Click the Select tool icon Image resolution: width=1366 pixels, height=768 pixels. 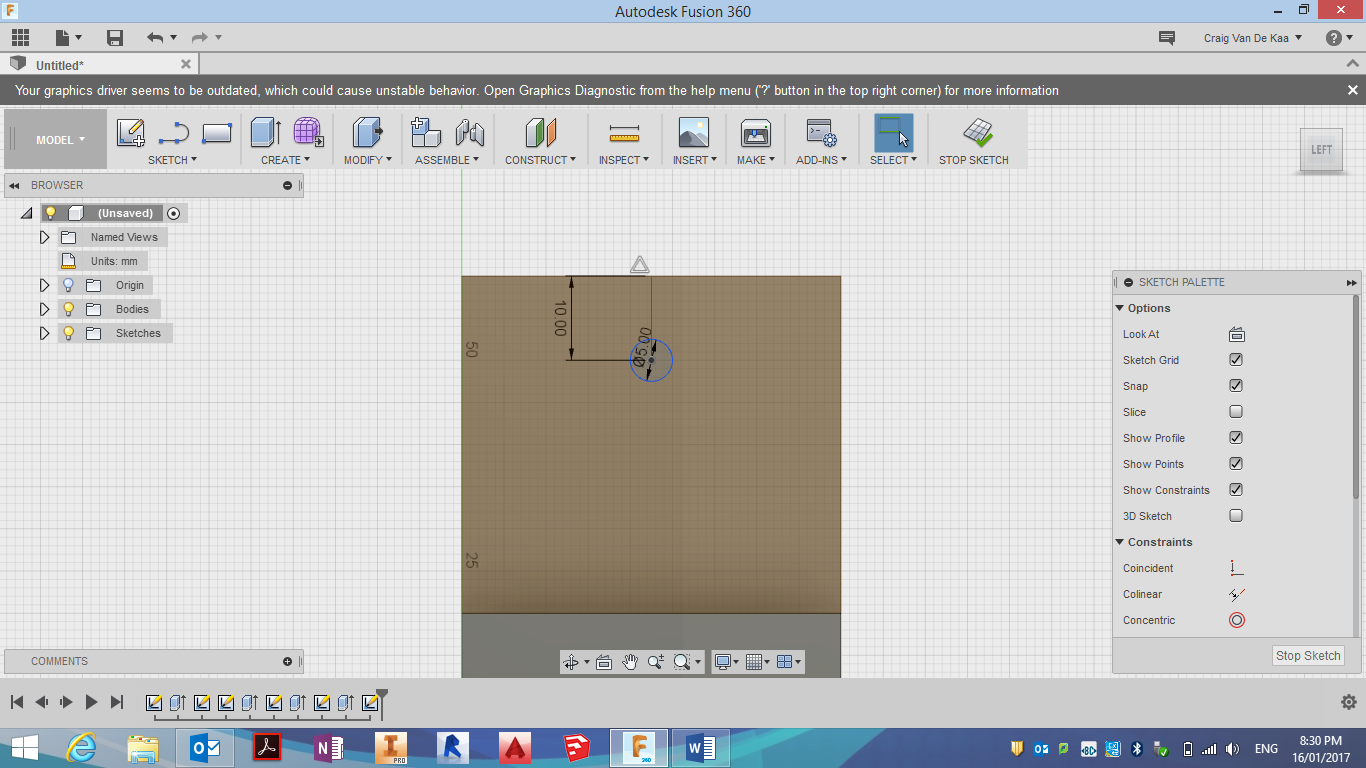(x=893, y=133)
